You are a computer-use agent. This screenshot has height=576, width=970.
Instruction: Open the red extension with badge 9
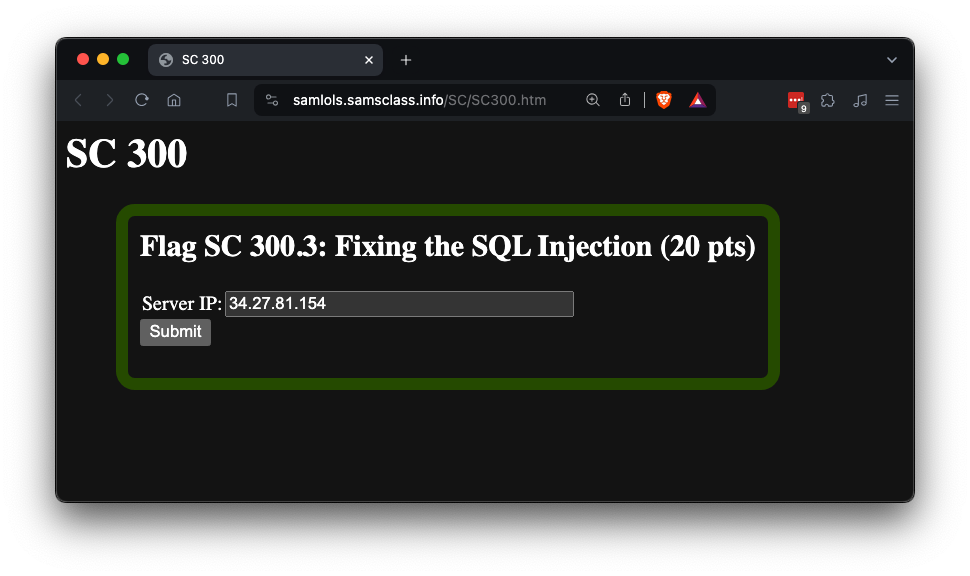coord(796,100)
